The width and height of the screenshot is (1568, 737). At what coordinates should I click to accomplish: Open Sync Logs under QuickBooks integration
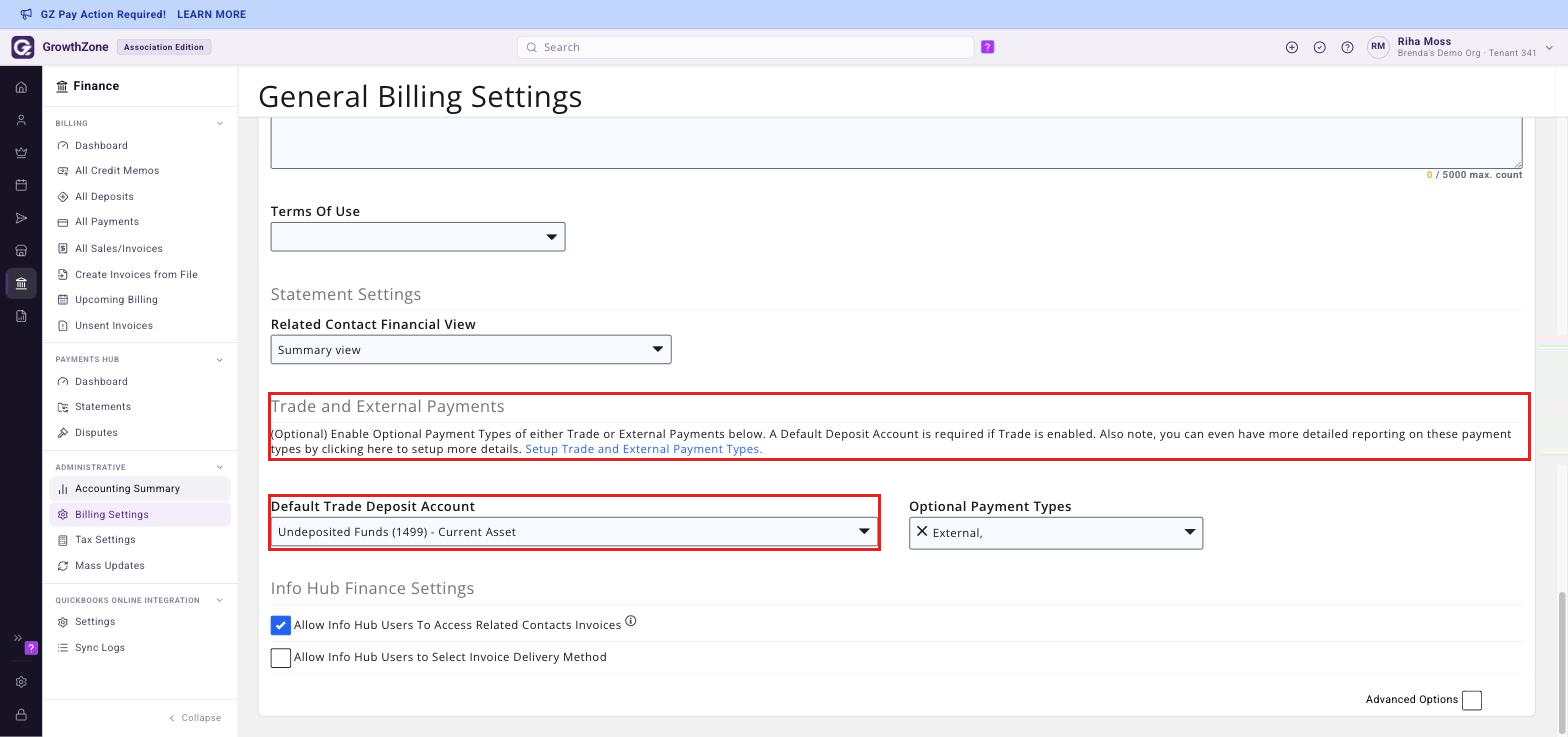coord(100,648)
